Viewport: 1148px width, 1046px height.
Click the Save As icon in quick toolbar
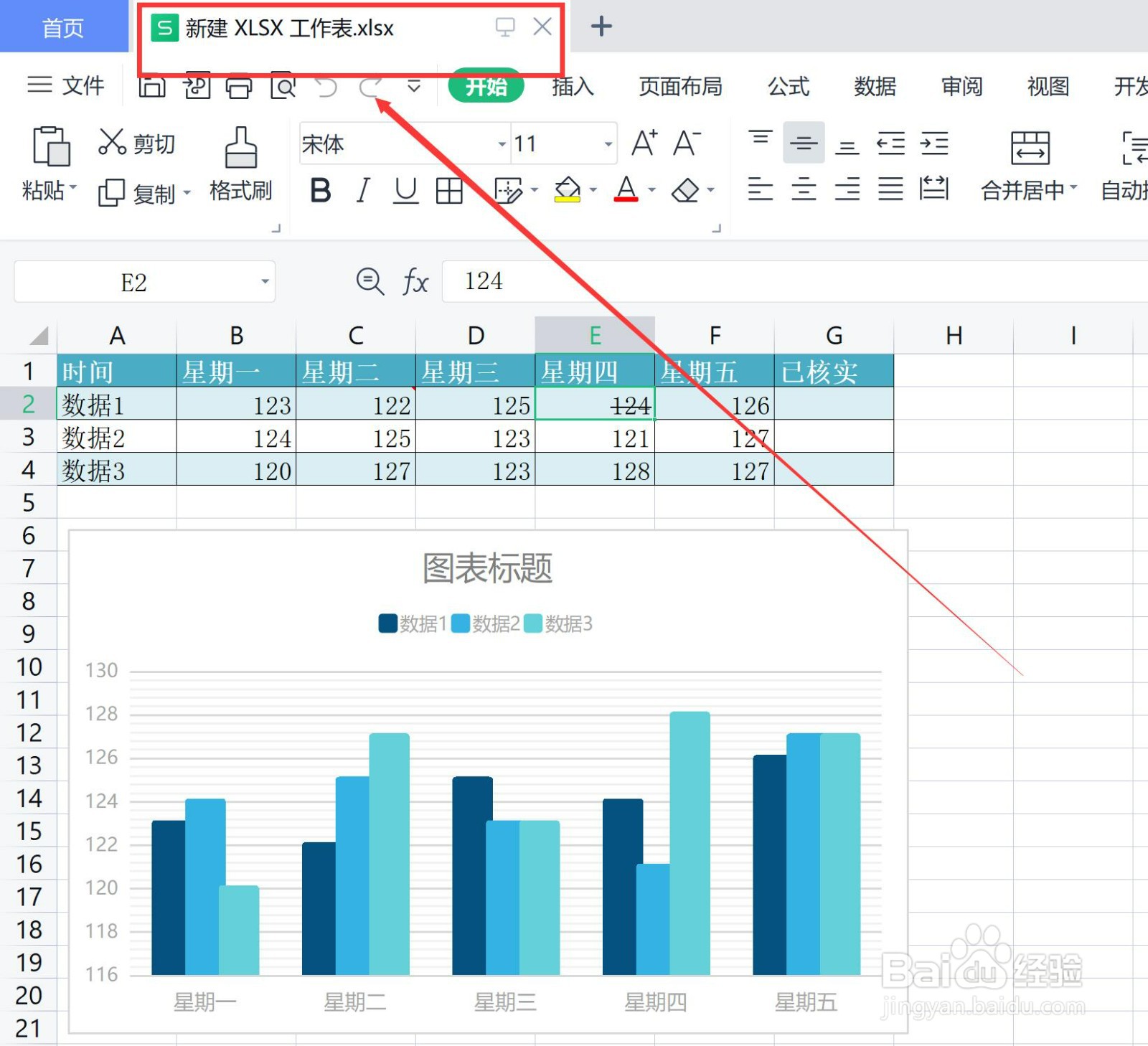(x=196, y=86)
